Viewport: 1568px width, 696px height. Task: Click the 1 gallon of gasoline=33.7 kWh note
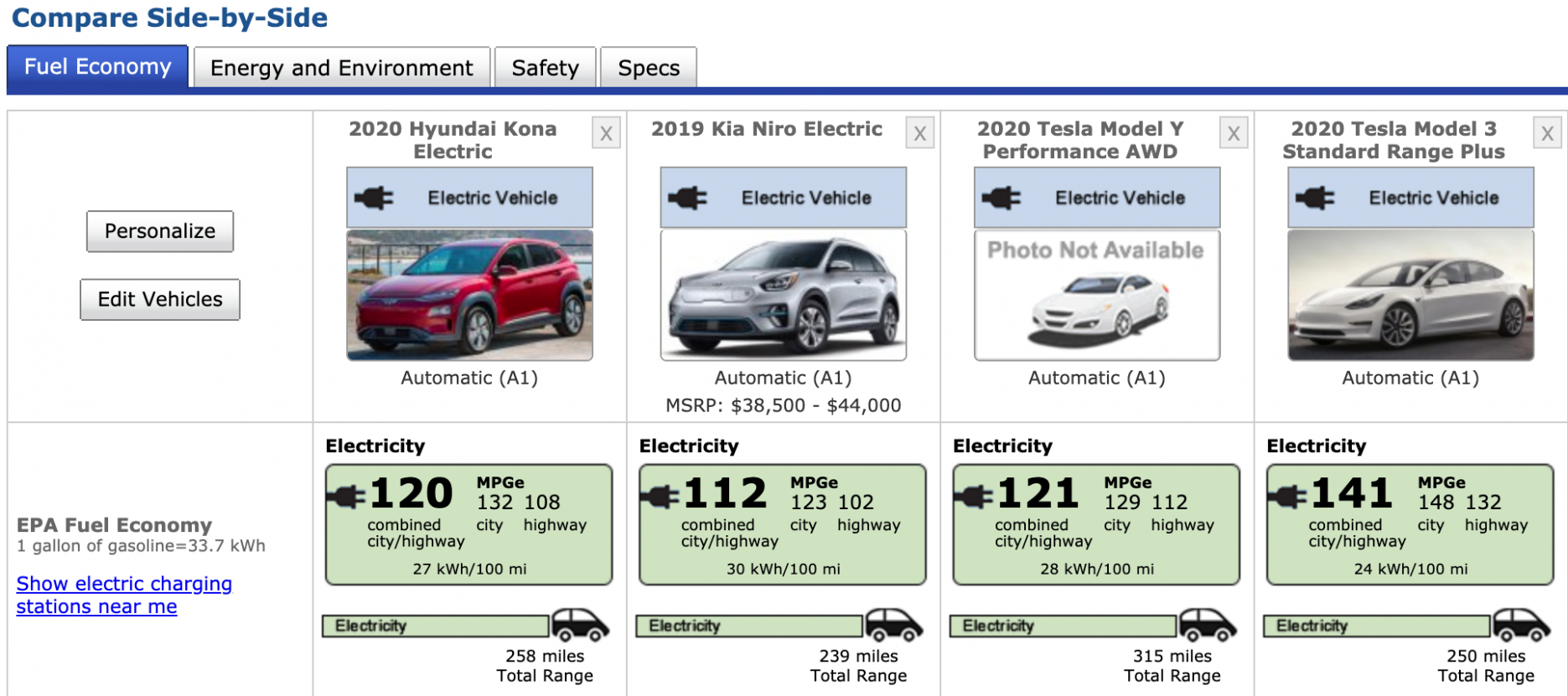pyautogui.click(x=141, y=546)
